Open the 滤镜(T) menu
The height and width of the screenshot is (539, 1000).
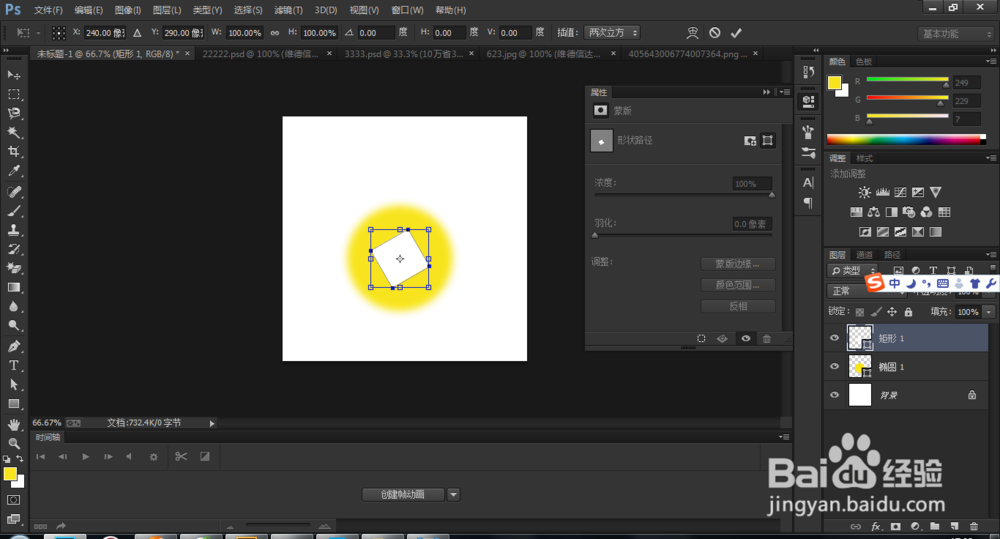[x=288, y=10]
